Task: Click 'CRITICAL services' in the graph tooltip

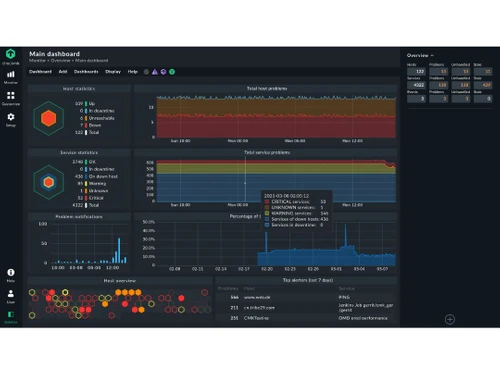Action: pyautogui.click(x=290, y=202)
